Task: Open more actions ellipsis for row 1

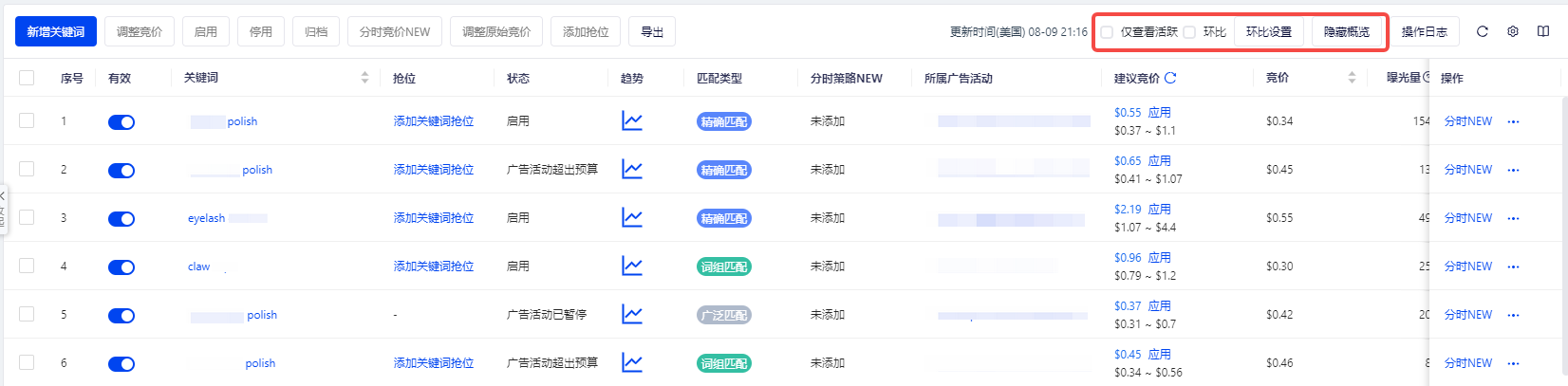Action: (1513, 121)
